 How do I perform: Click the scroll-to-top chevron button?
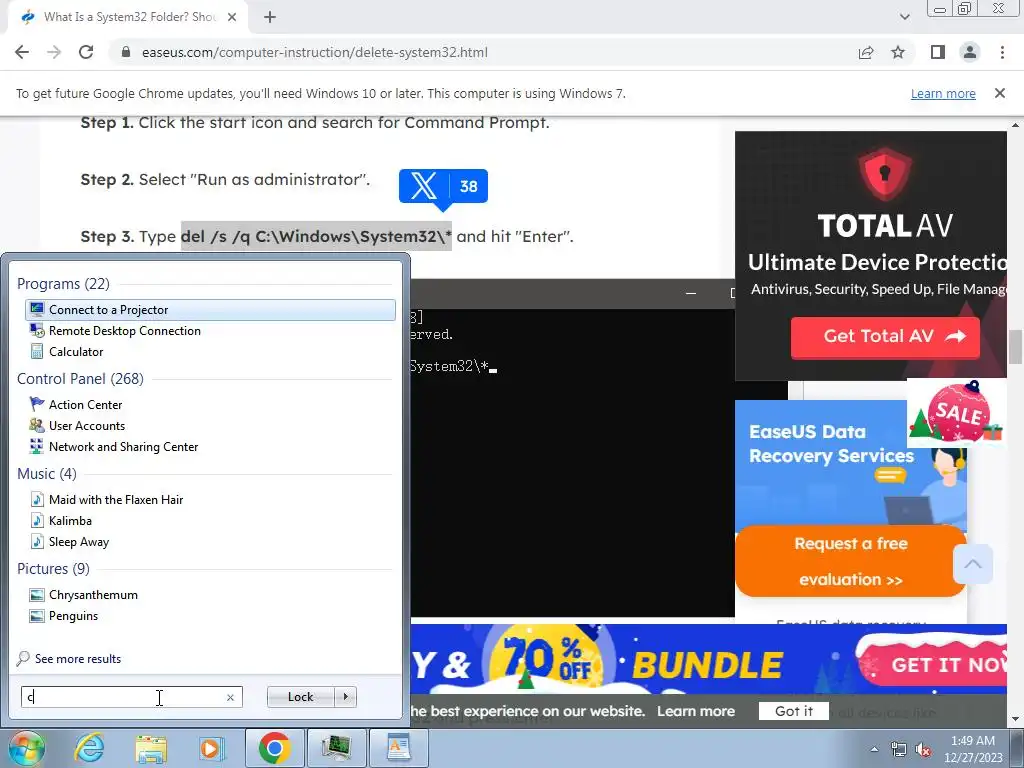(x=972, y=564)
